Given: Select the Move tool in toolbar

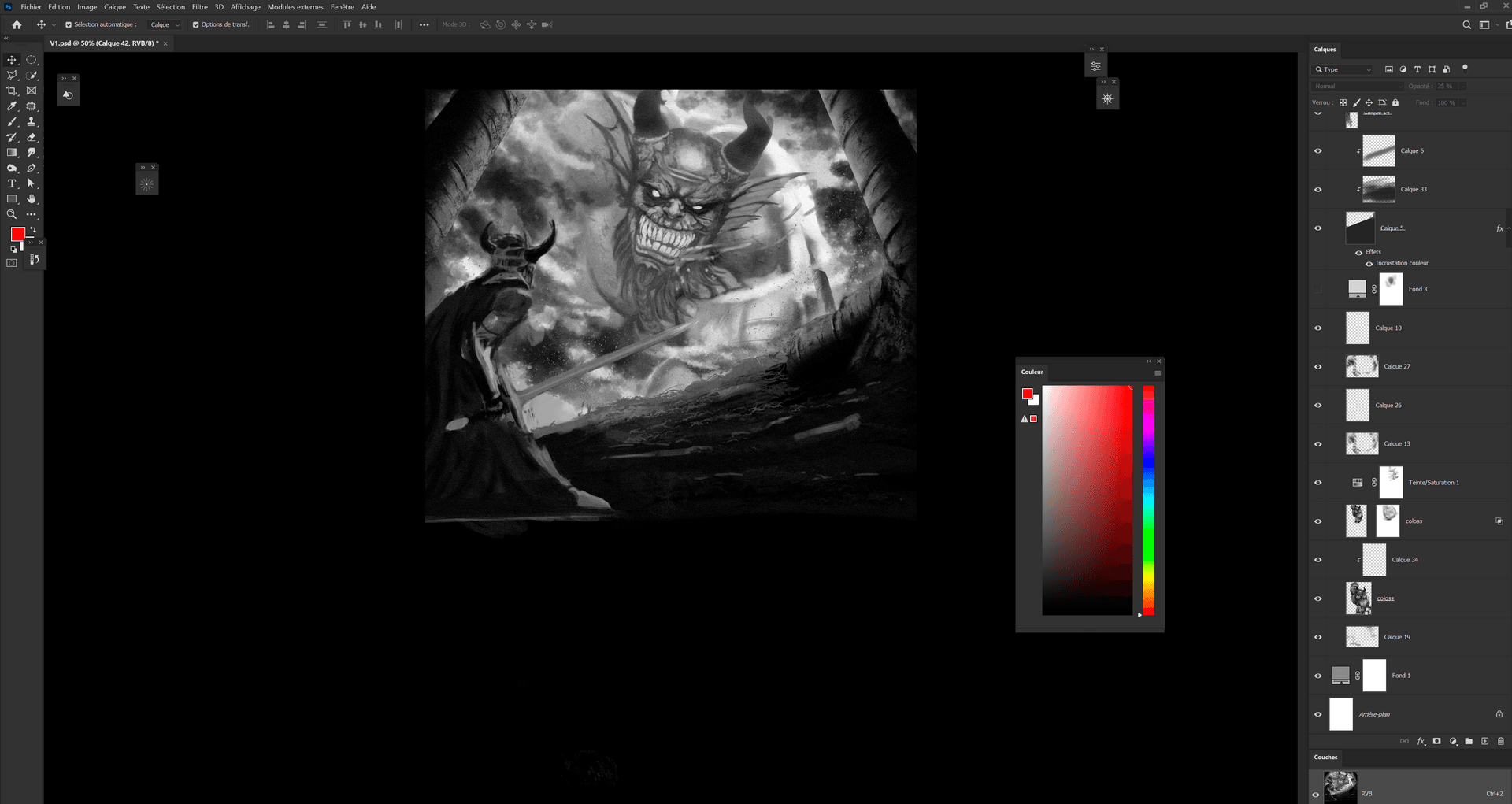Looking at the screenshot, I should [12, 60].
